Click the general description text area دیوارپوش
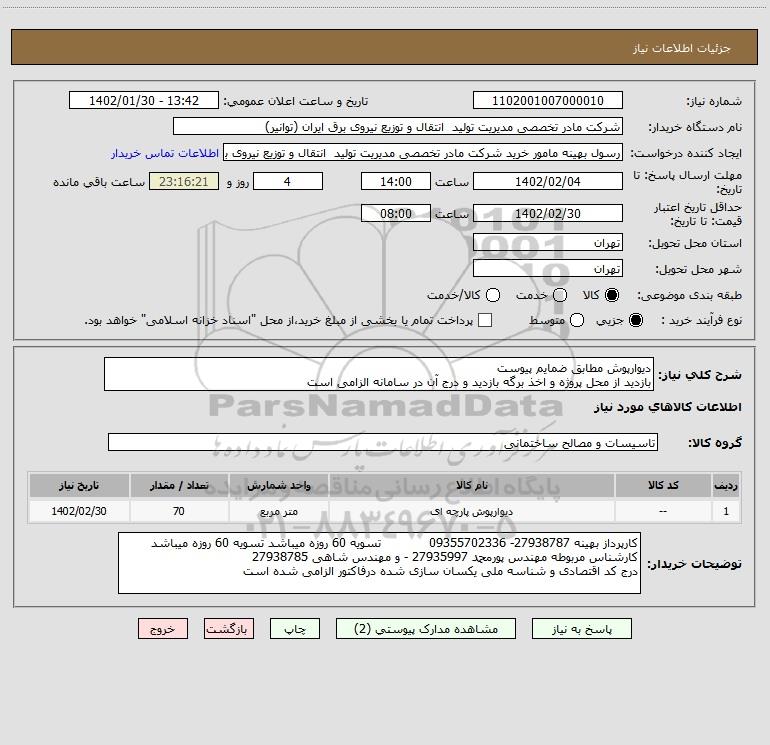The width and height of the screenshot is (770, 745). click(x=379, y=375)
